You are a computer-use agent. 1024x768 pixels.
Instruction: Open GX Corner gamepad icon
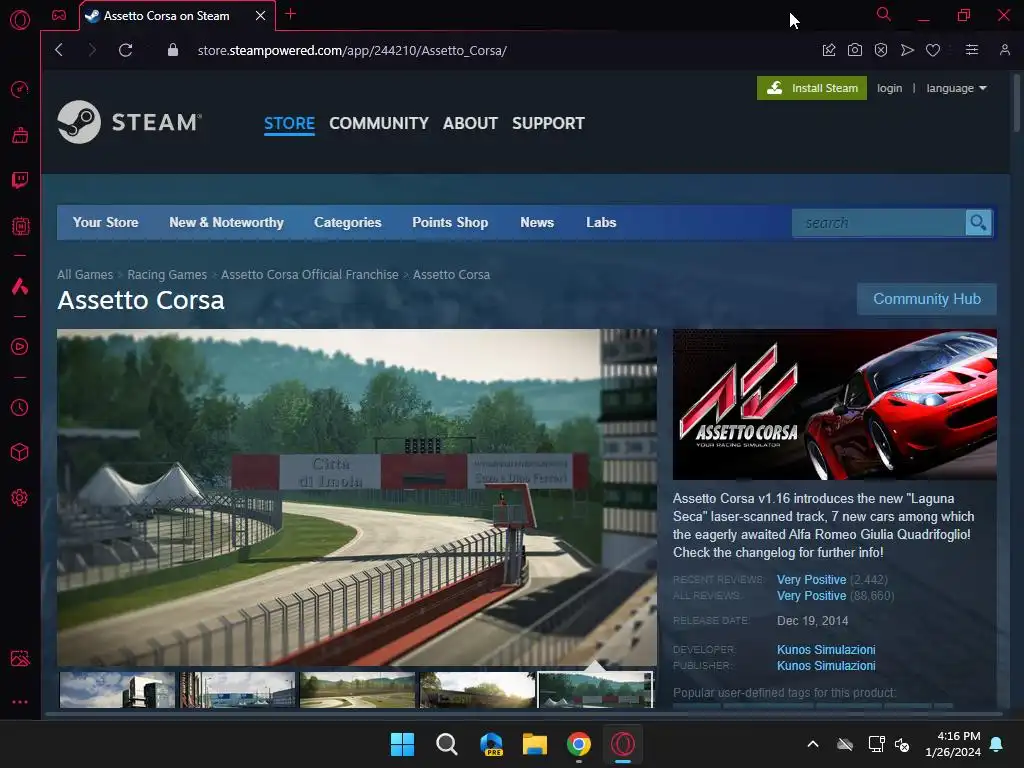click(59, 15)
